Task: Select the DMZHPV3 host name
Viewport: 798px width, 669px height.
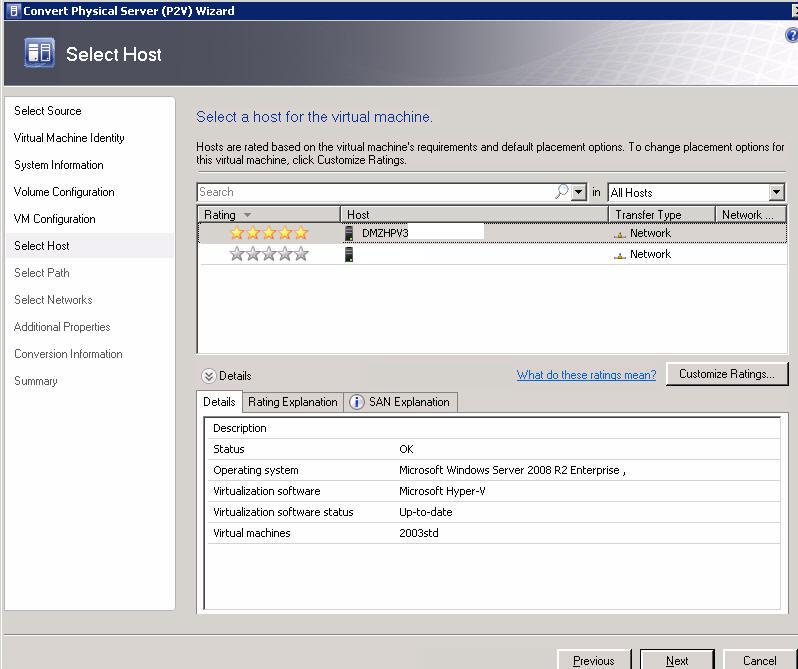Action: [385, 233]
